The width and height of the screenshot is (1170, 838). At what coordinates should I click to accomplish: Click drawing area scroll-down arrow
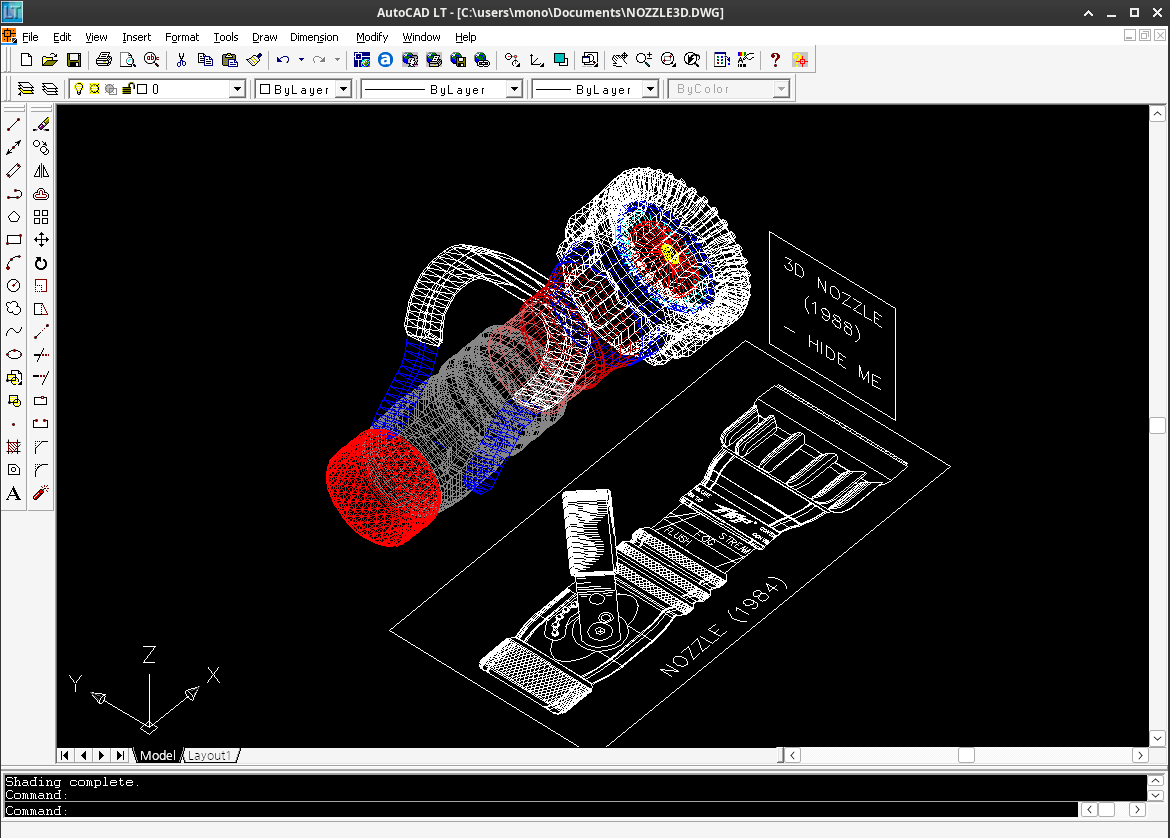point(1157,739)
